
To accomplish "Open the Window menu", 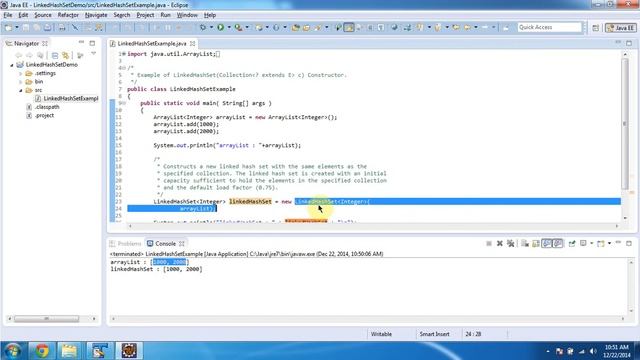I will tap(187, 15).
